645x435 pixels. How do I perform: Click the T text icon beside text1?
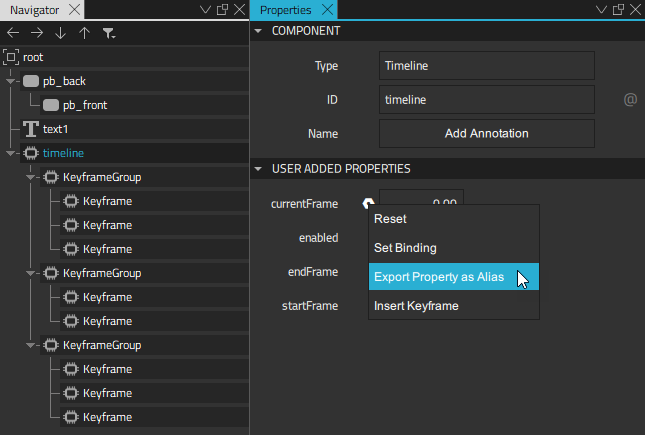point(31,129)
